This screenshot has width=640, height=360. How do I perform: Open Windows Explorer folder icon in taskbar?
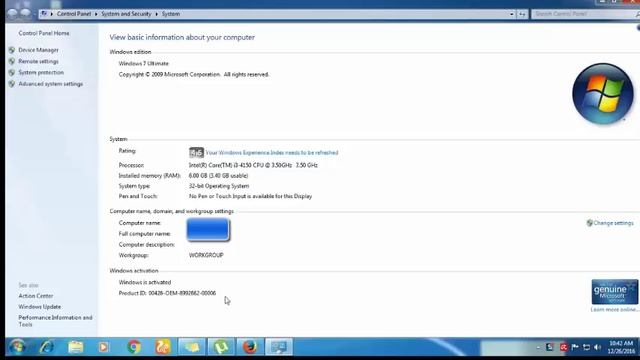click(x=76, y=347)
